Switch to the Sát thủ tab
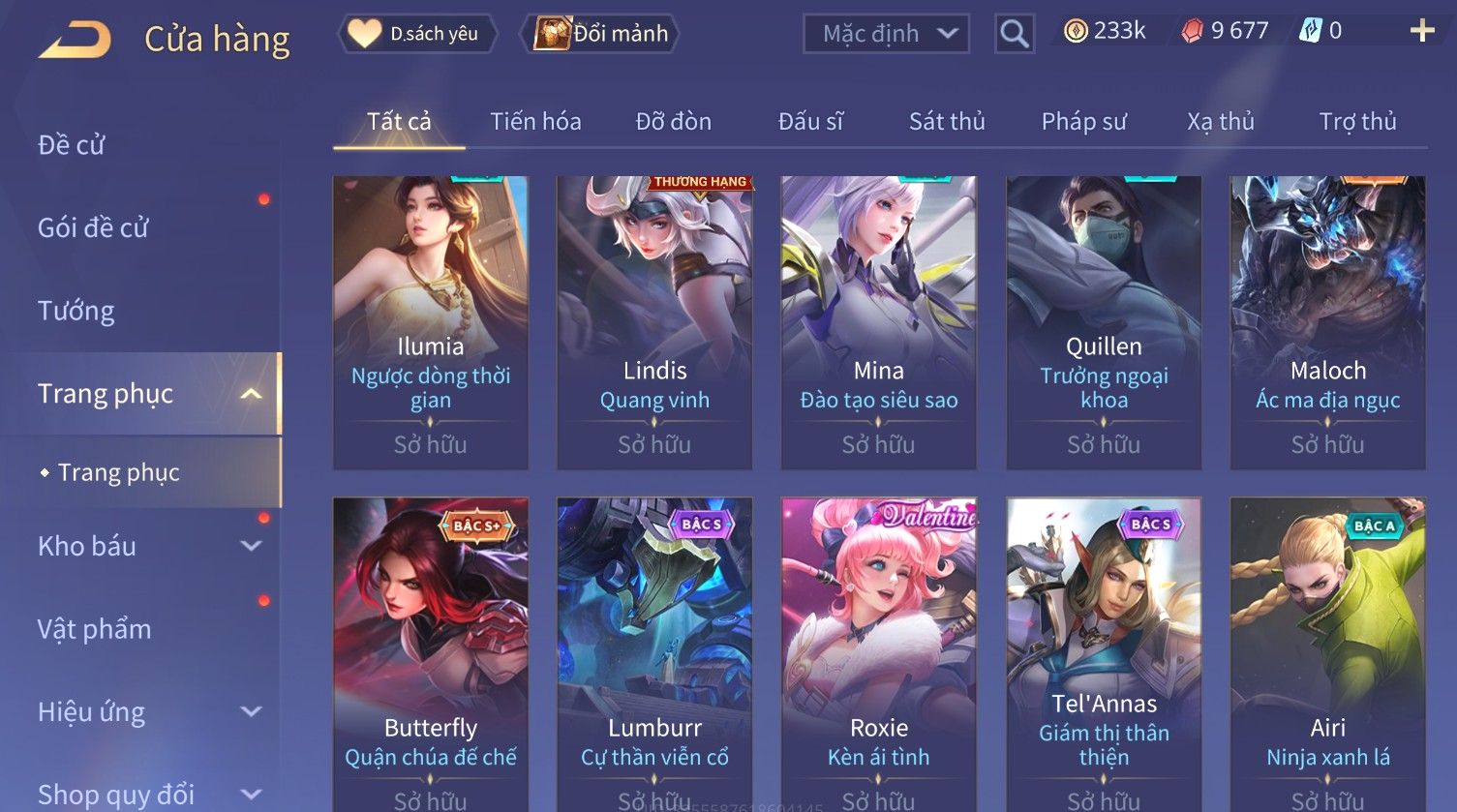This screenshot has width=1457, height=812. click(947, 121)
